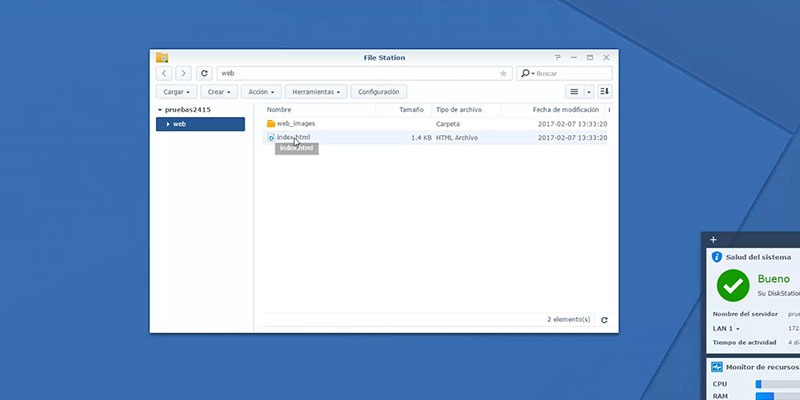The image size is (800, 400).
Task: Open the Crear dropdown menu
Action: click(x=219, y=92)
